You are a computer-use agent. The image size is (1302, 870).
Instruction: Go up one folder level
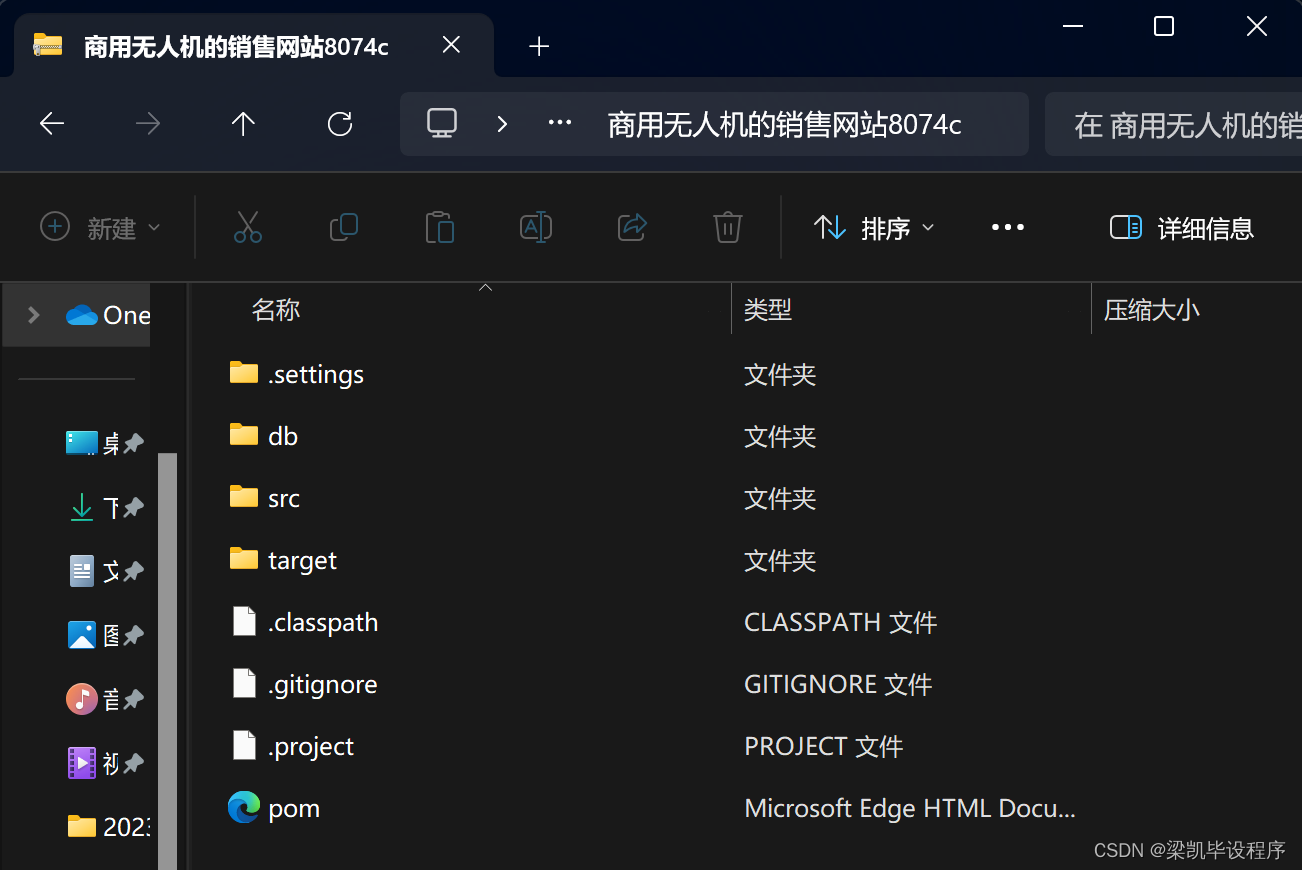243,124
